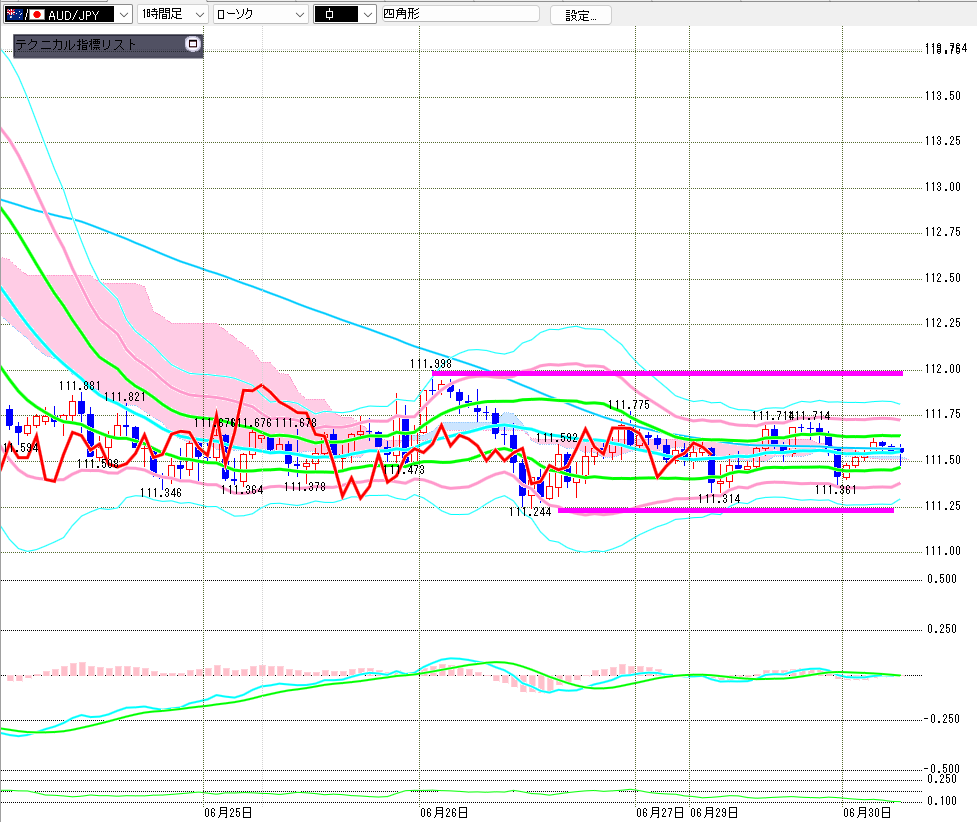Click the 111.998 high price label
The image size is (977, 822).
tap(431, 364)
